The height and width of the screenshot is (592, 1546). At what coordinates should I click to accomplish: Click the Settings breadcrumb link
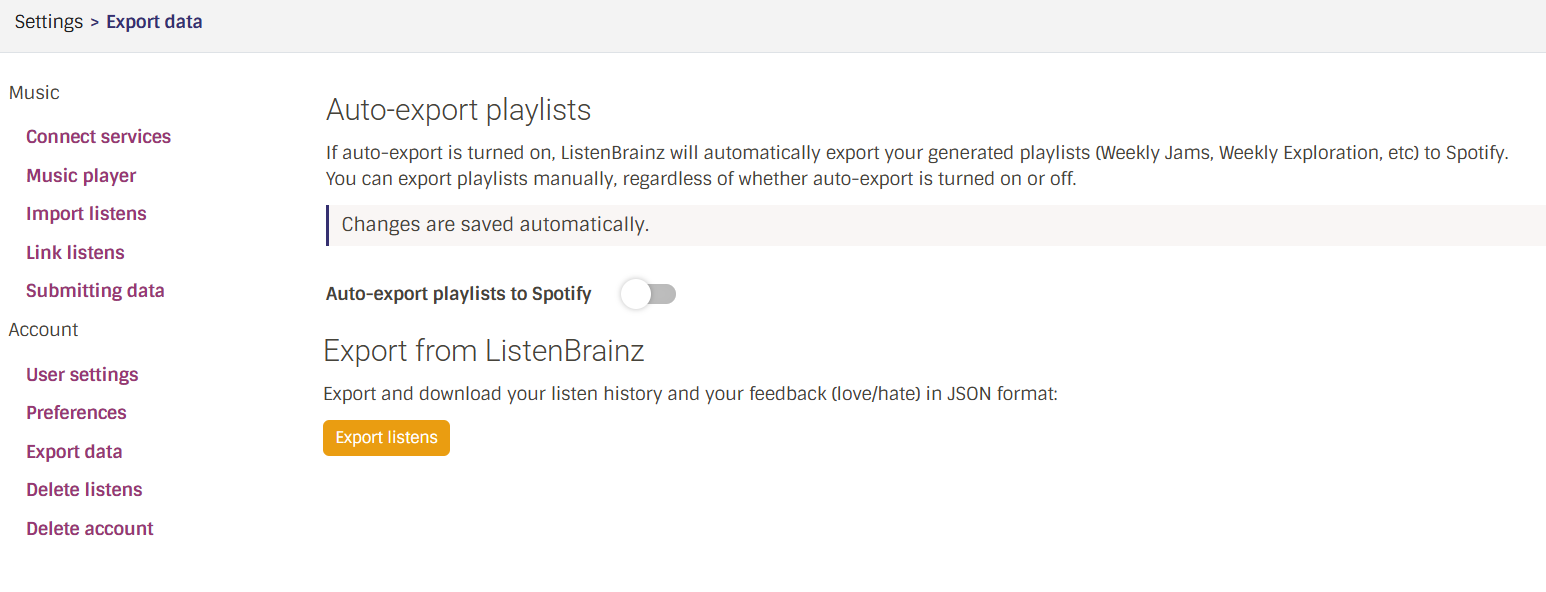[x=49, y=22]
